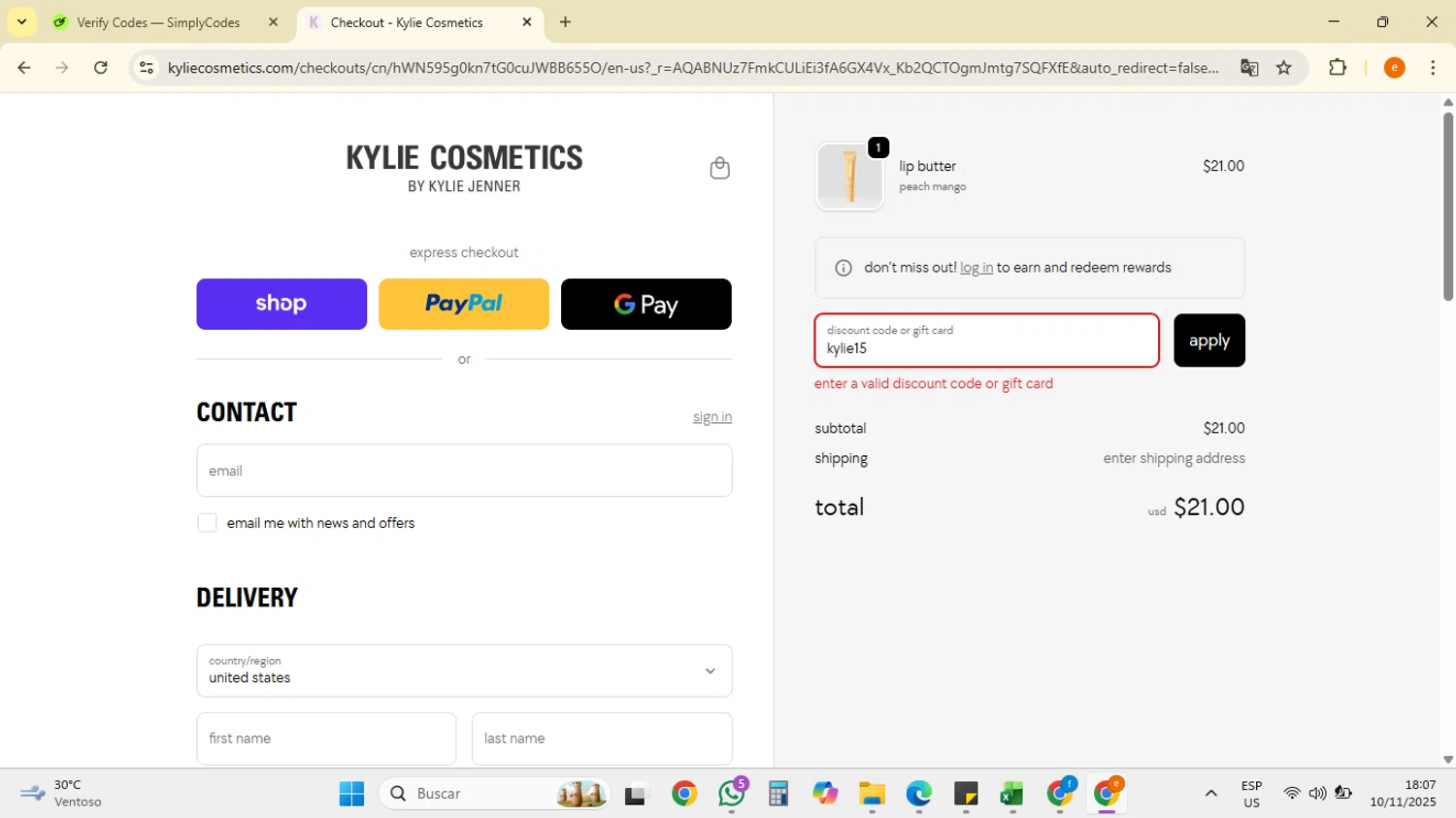This screenshot has height=818, width=1456.
Task: Open the volume speaker tray icon
Action: pos(1317,794)
